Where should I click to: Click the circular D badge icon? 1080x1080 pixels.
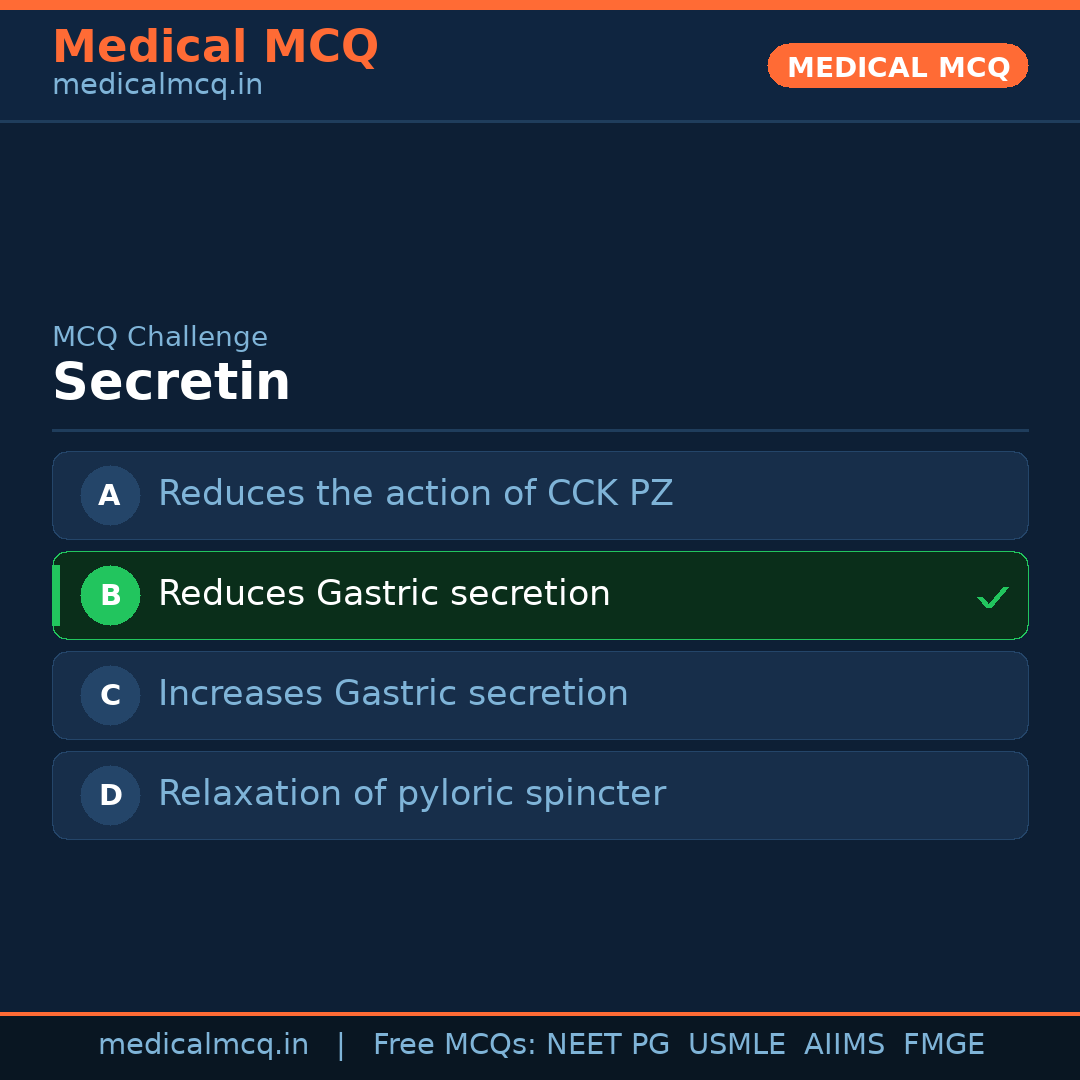point(110,795)
